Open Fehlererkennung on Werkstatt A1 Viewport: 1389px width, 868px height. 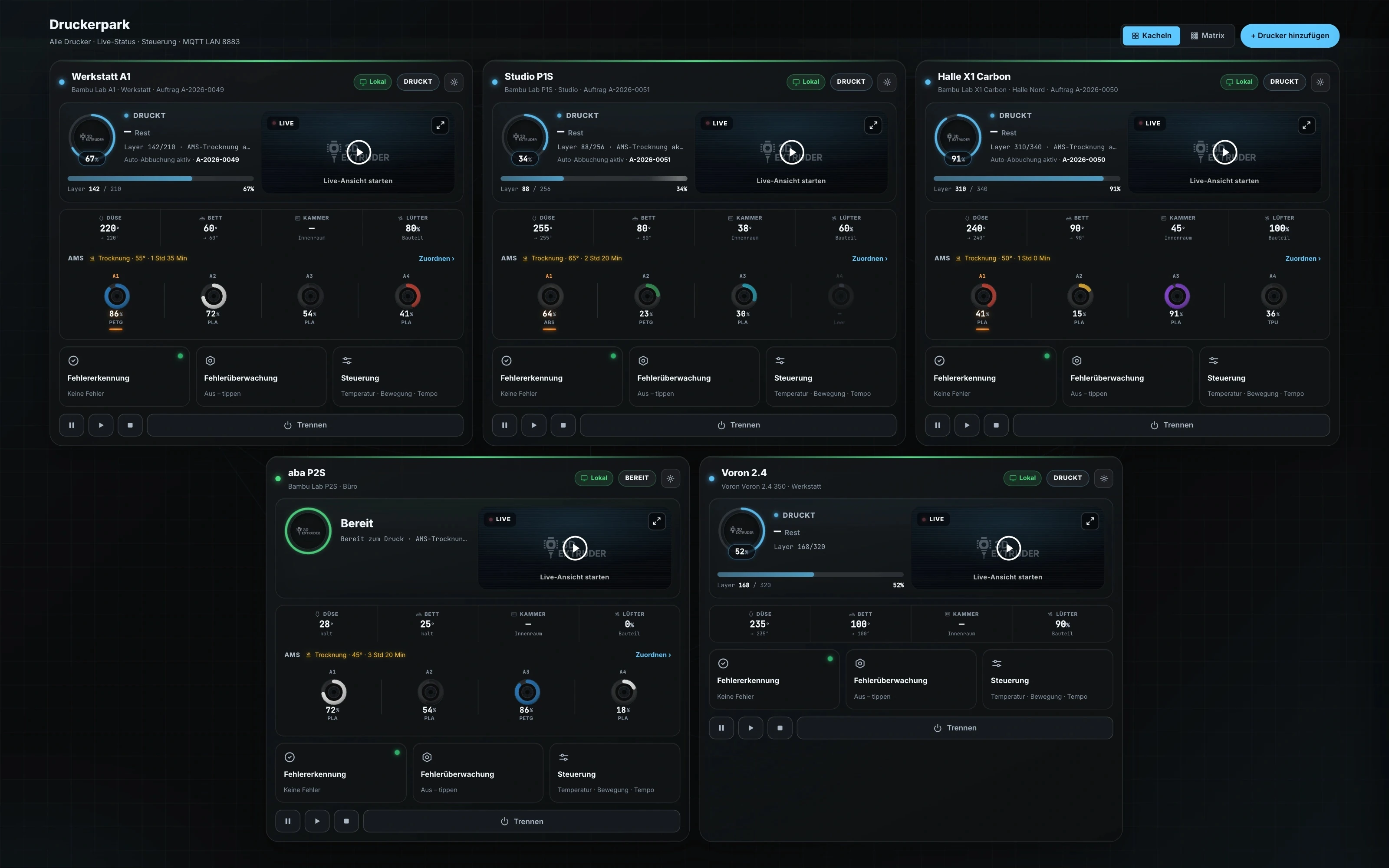(x=124, y=377)
